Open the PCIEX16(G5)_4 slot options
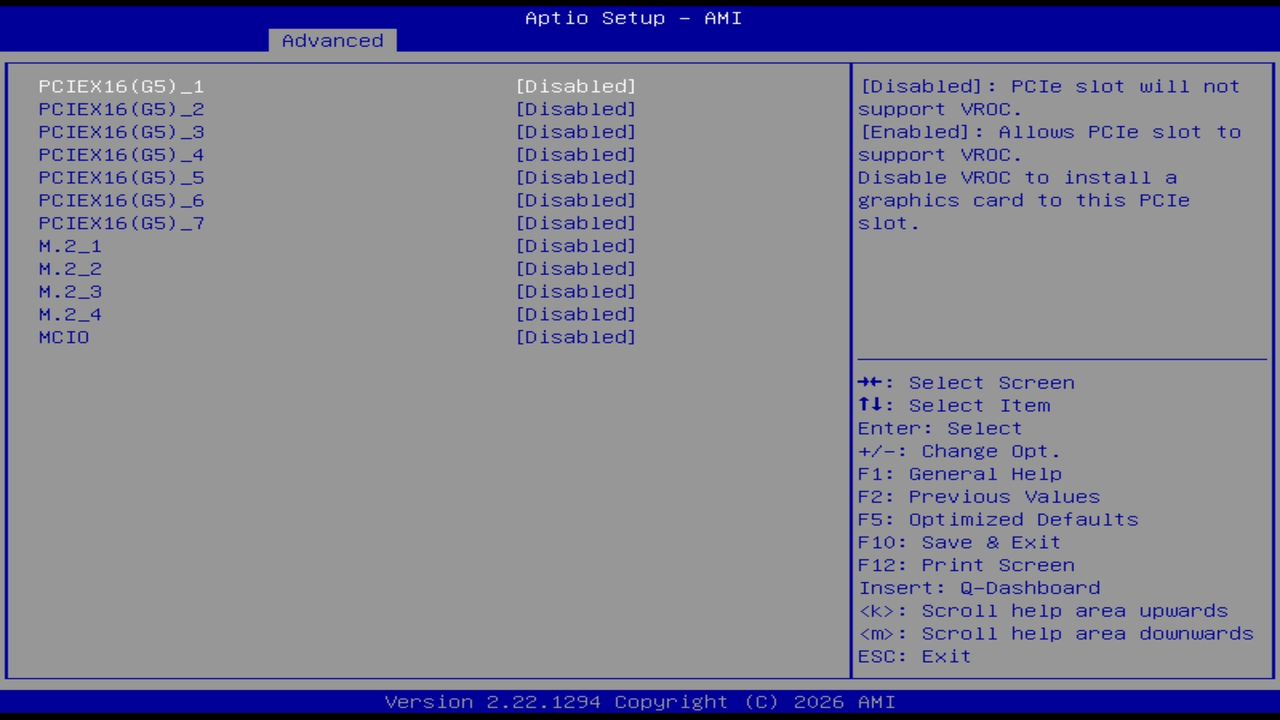This screenshot has width=1280, height=720. (x=576, y=155)
